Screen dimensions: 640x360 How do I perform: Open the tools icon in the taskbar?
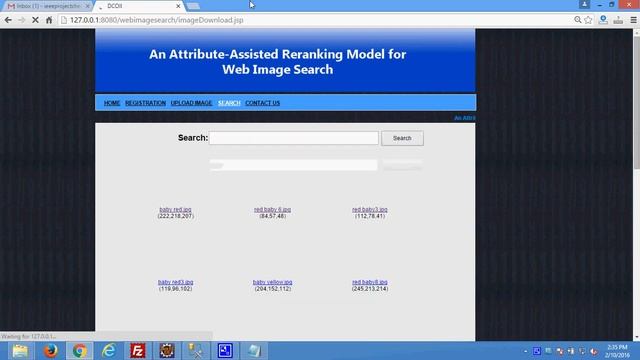(x=196, y=351)
